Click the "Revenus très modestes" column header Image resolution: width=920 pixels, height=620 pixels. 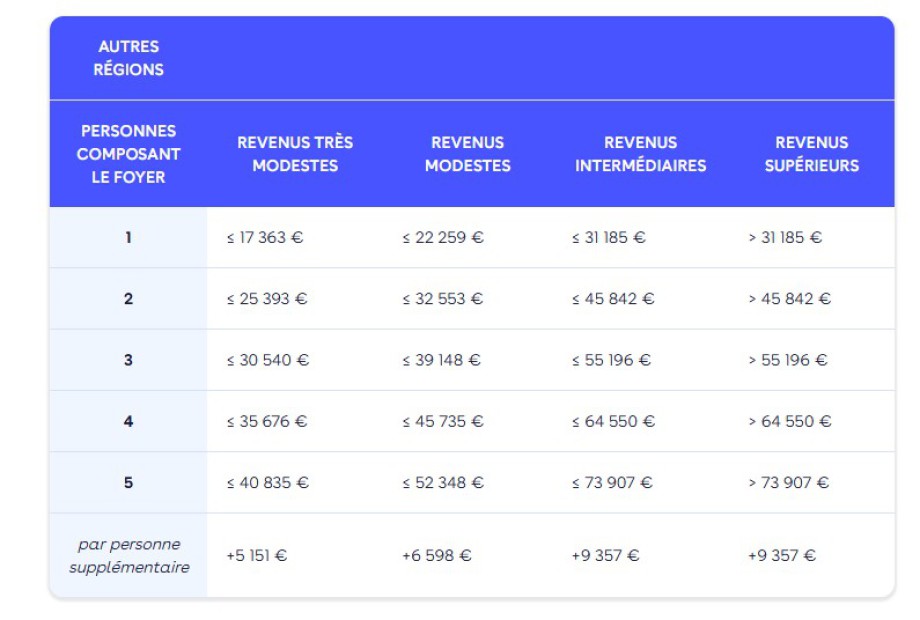(x=295, y=154)
